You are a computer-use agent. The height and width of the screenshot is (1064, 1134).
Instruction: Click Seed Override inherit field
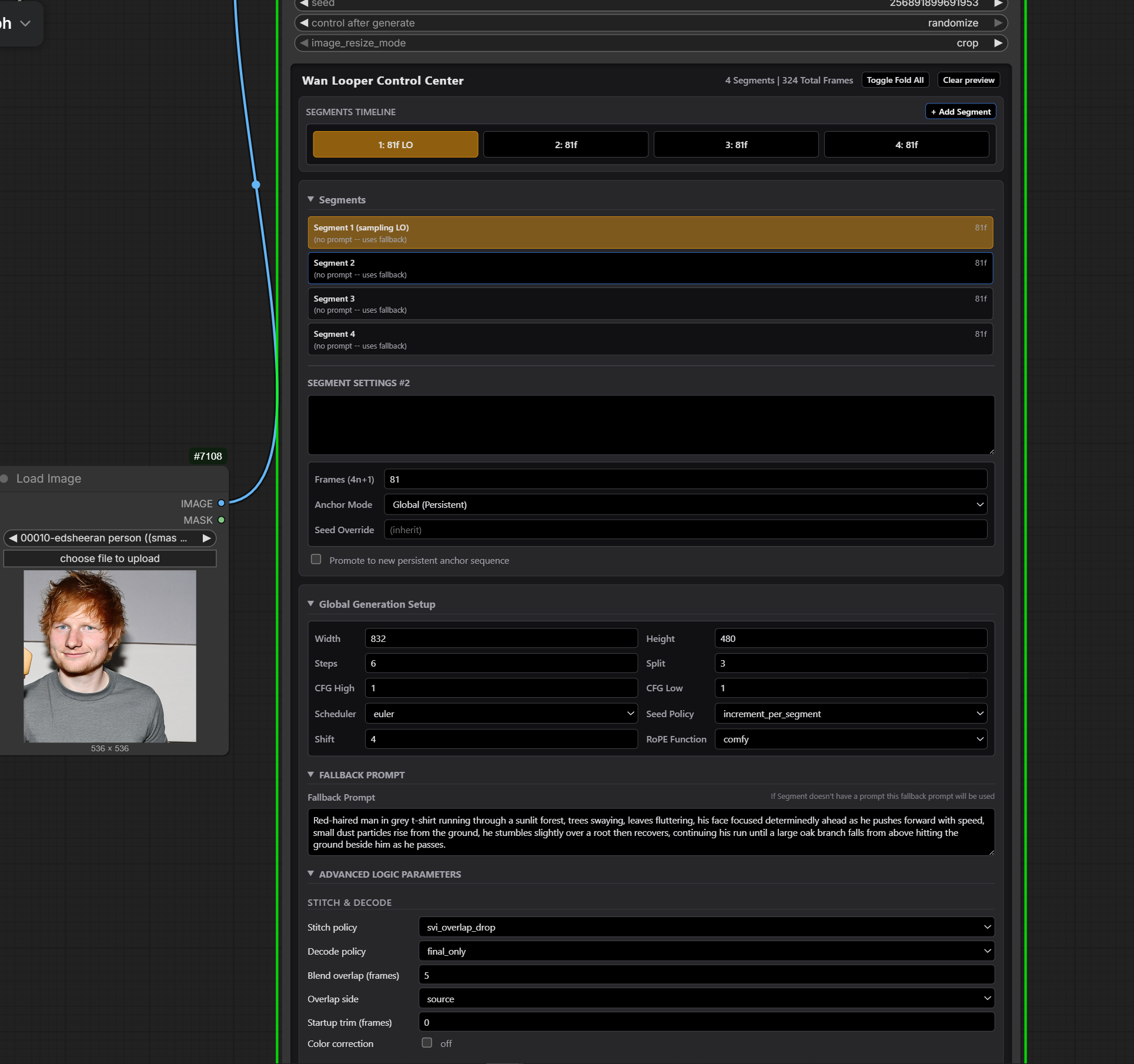pos(685,530)
